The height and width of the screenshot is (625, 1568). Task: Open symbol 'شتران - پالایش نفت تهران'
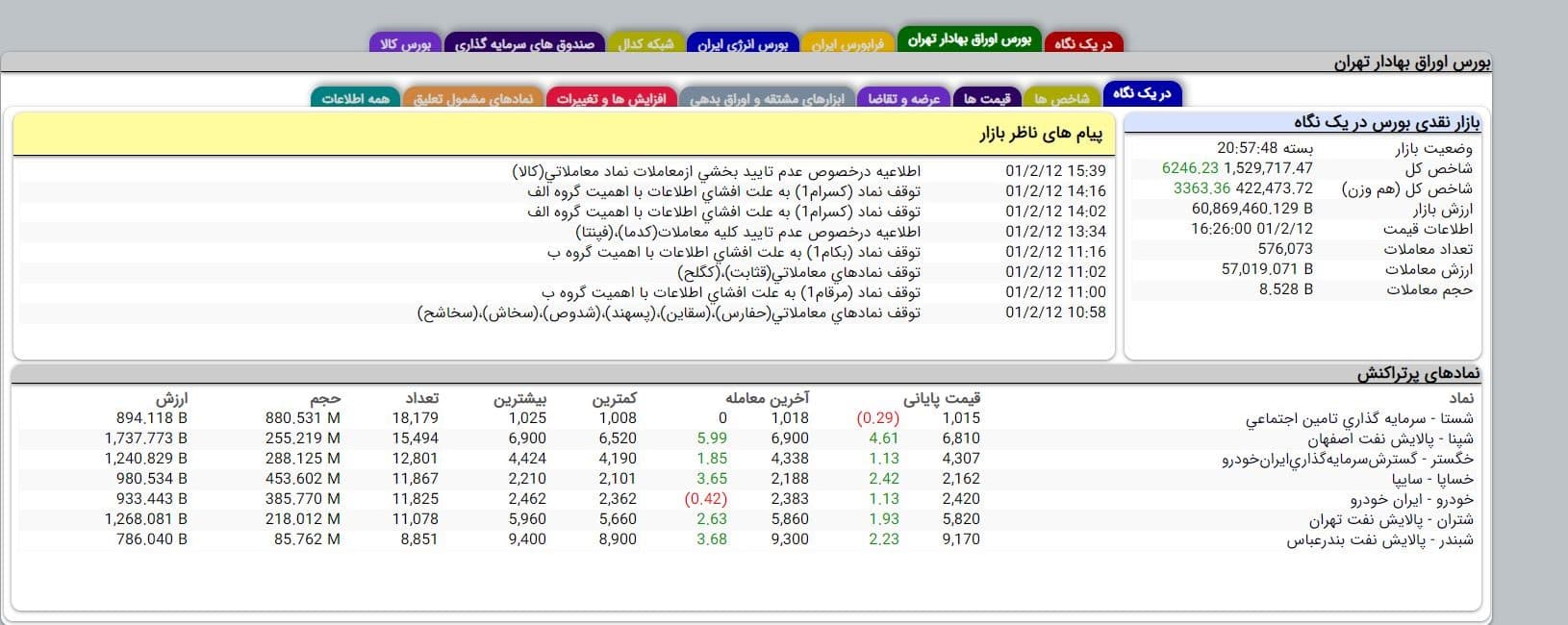[x=1391, y=520]
